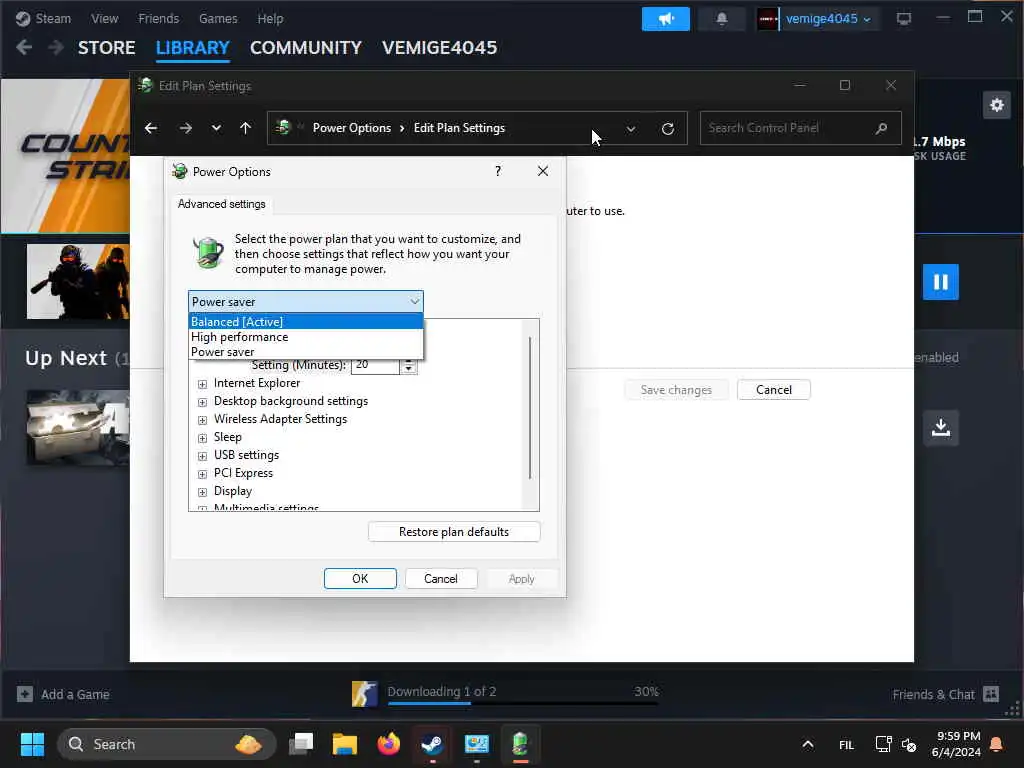Open address bar history dropdown chevron
Image resolution: width=1024 pixels, height=768 pixels.
pyautogui.click(x=631, y=129)
